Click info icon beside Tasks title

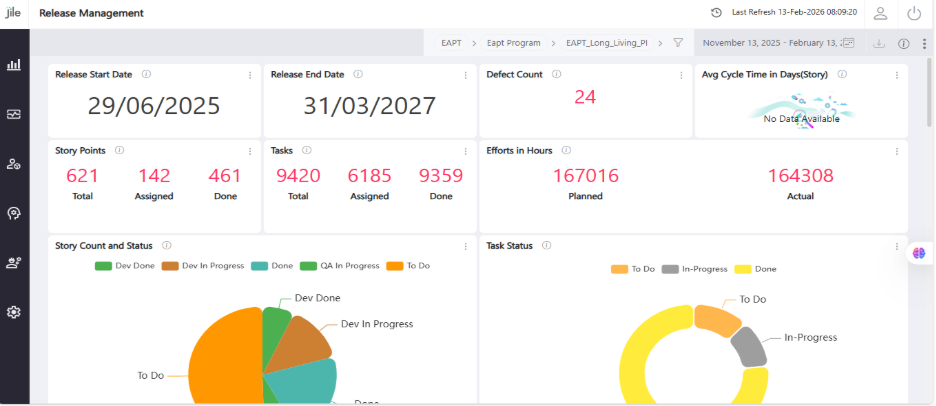pos(307,150)
